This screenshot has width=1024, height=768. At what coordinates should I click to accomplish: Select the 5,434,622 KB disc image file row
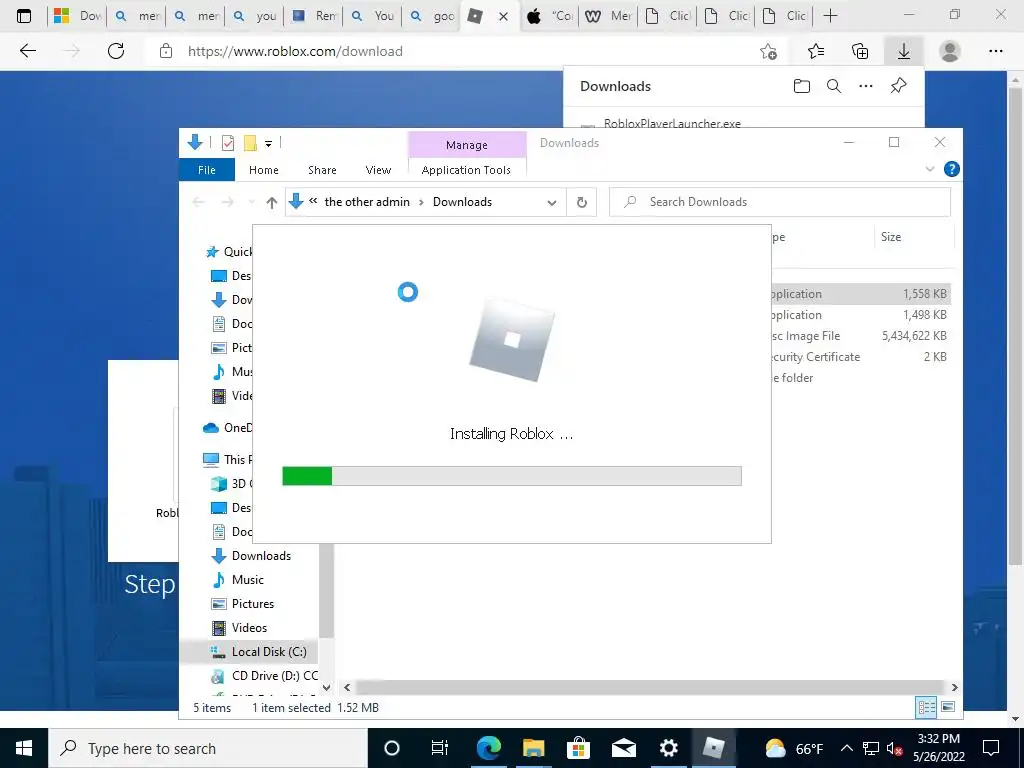click(x=861, y=336)
